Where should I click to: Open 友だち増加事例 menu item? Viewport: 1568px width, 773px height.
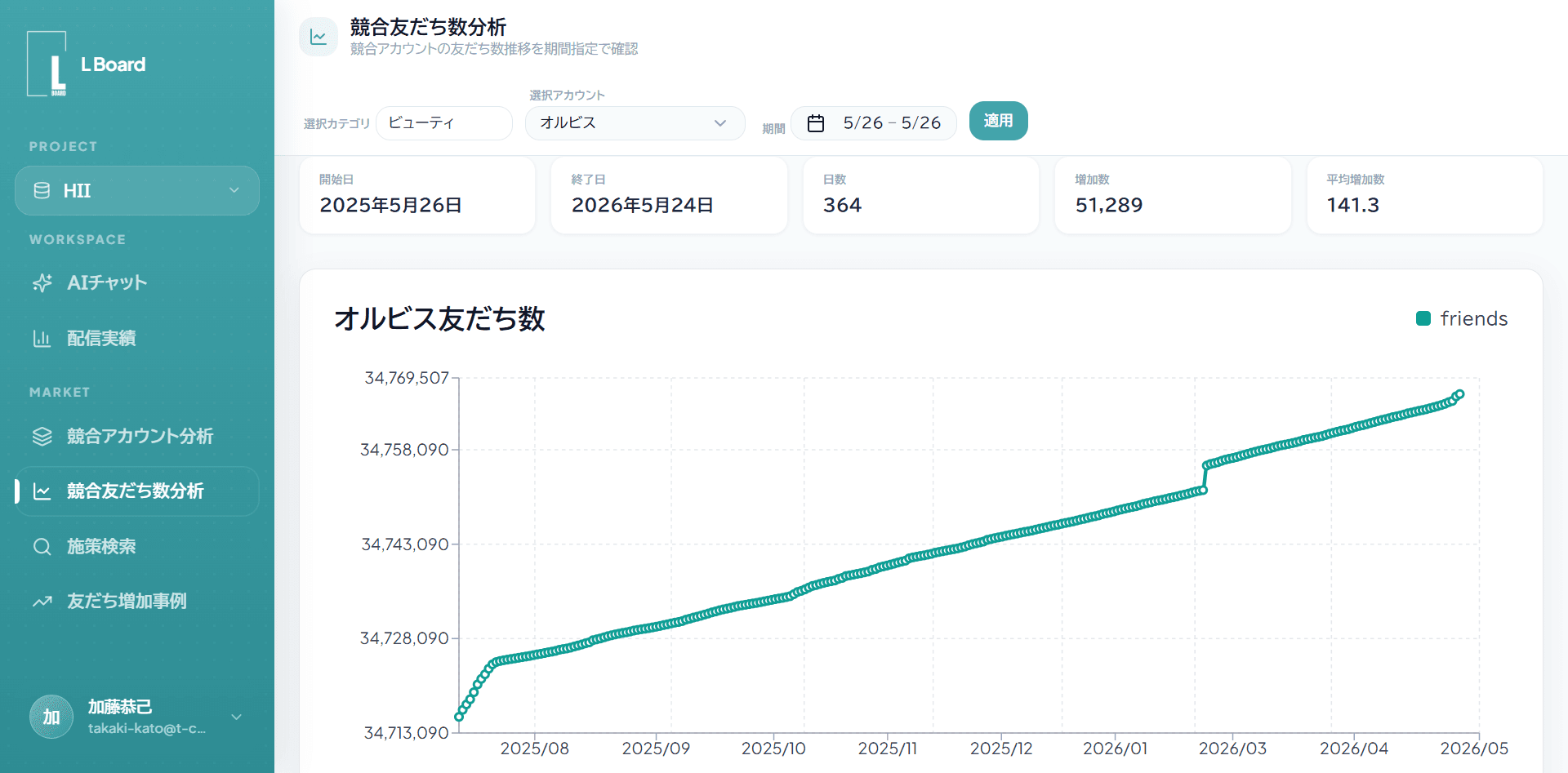(137, 602)
